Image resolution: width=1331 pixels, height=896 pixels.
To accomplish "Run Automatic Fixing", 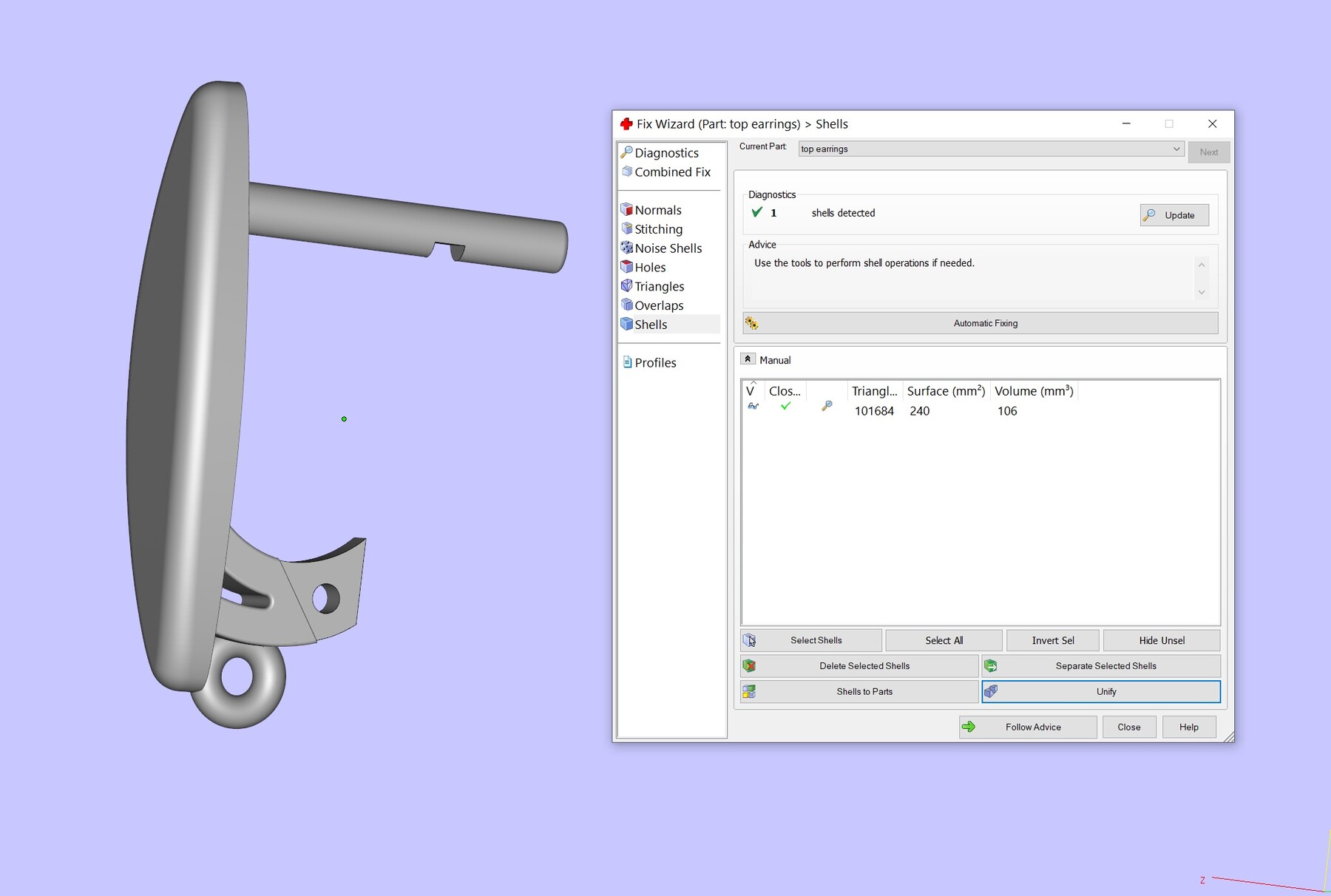I will pyautogui.click(x=981, y=323).
